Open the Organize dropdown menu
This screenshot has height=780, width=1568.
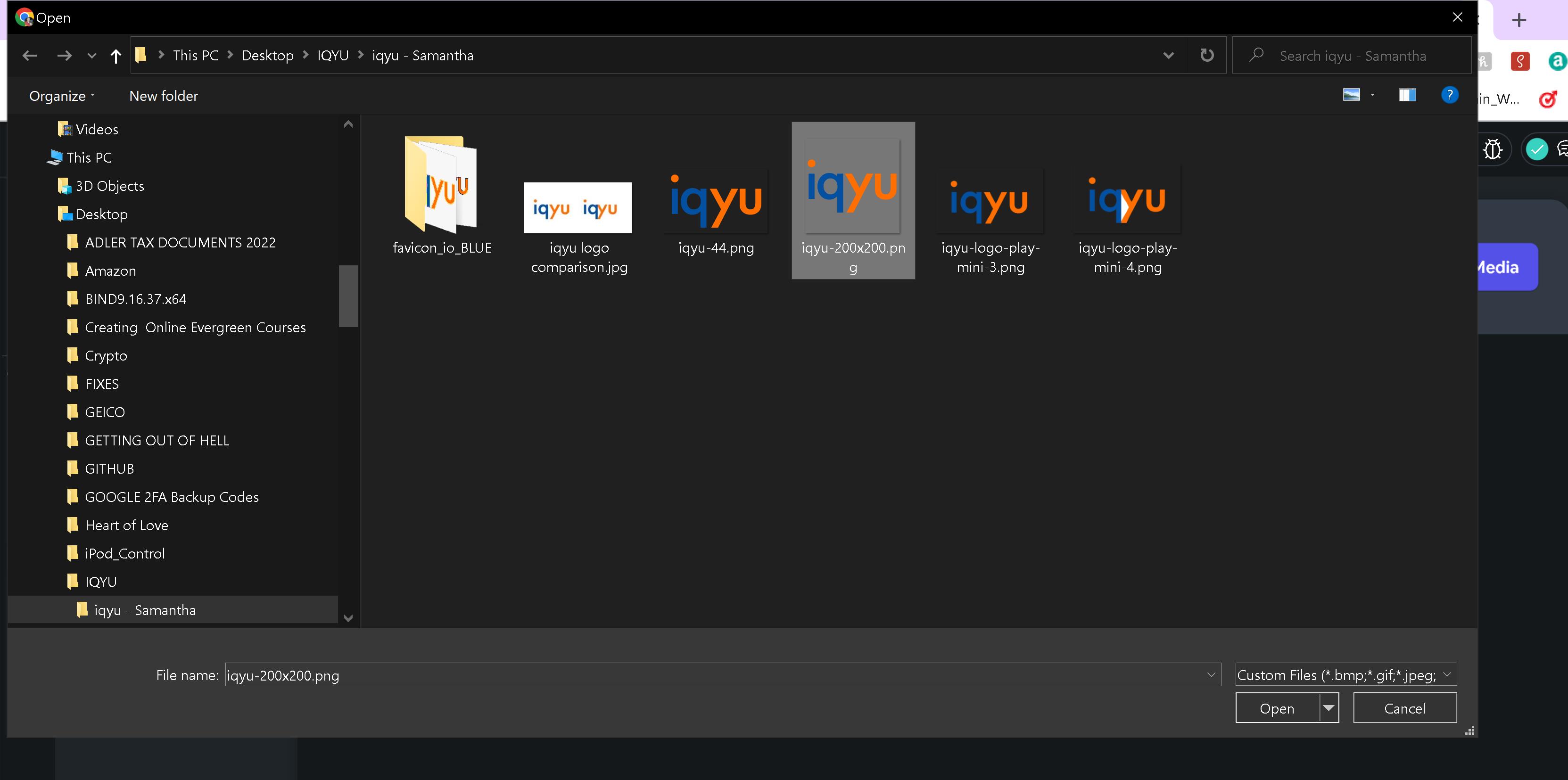pyautogui.click(x=60, y=96)
